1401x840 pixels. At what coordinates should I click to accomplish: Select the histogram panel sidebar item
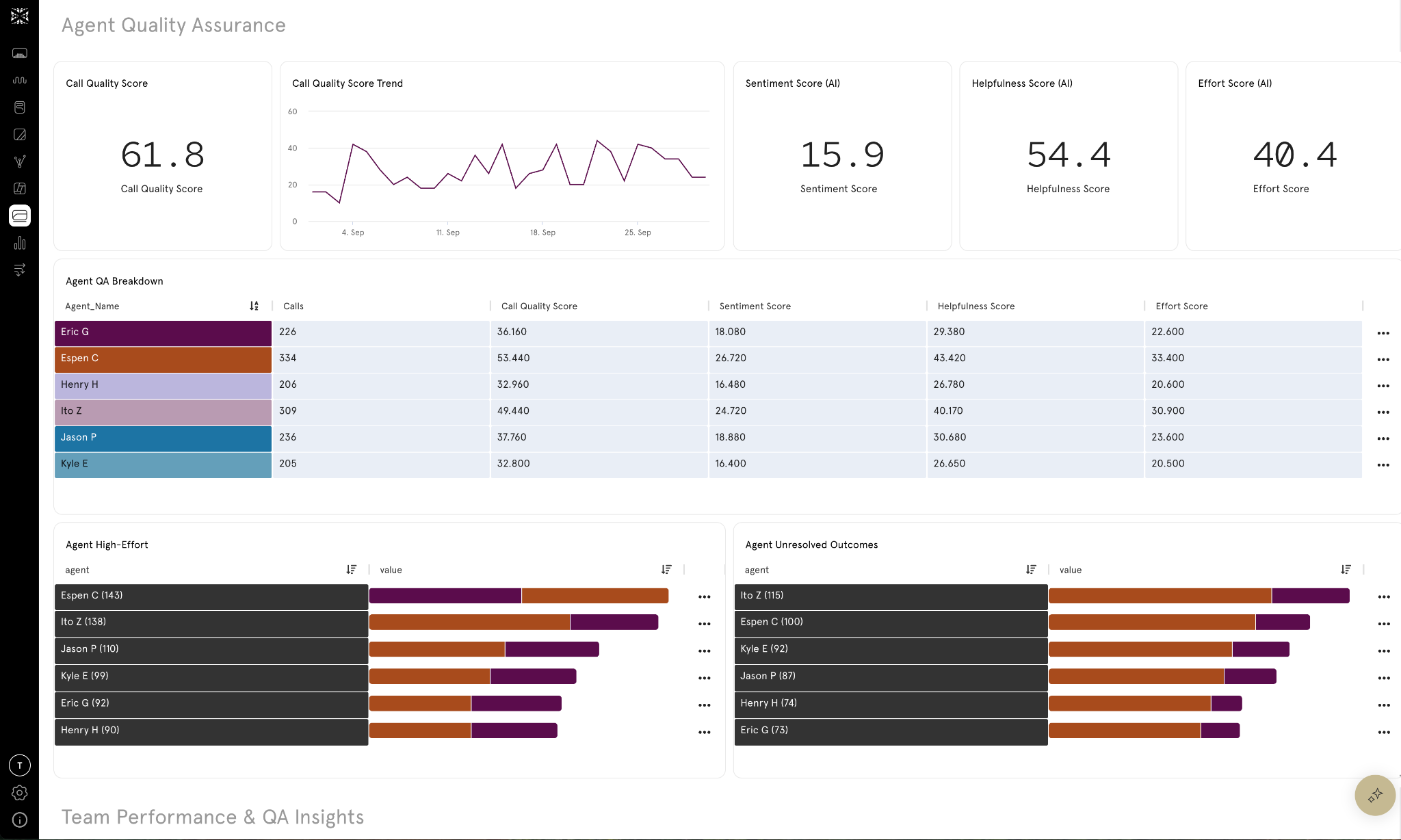[x=20, y=53]
